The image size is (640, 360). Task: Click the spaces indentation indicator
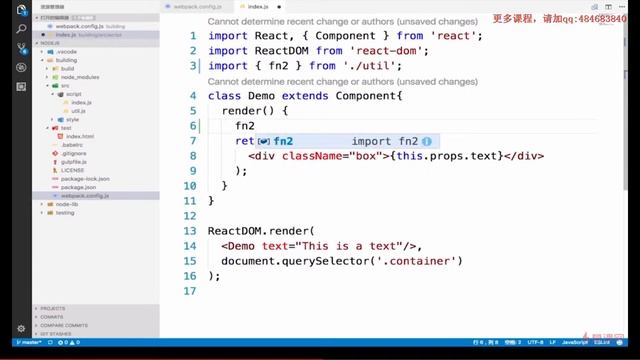513,342
